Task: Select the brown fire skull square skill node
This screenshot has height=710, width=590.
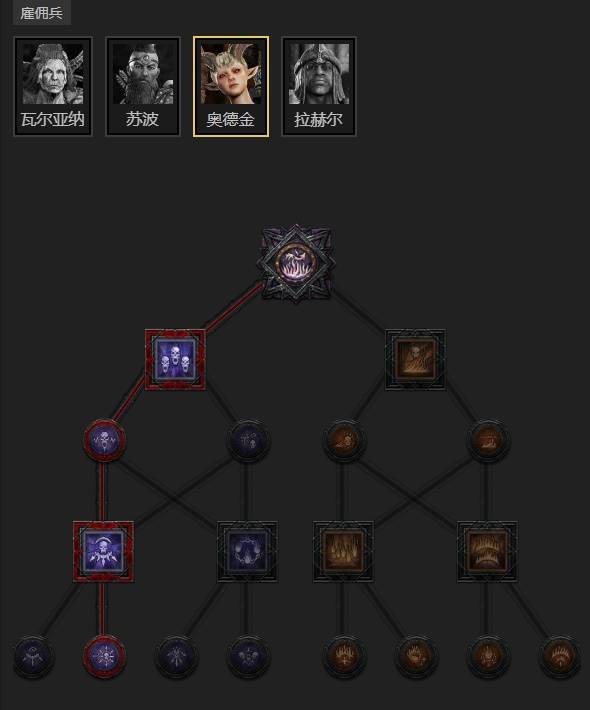Action: tap(415, 360)
